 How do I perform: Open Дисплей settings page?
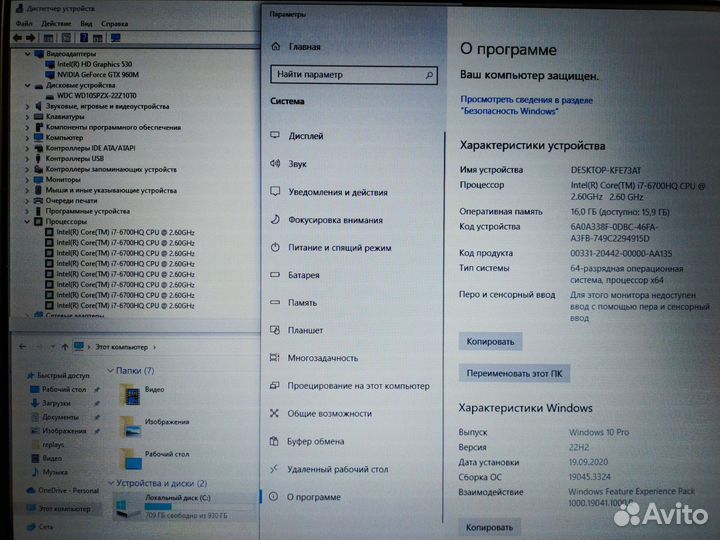(x=306, y=136)
